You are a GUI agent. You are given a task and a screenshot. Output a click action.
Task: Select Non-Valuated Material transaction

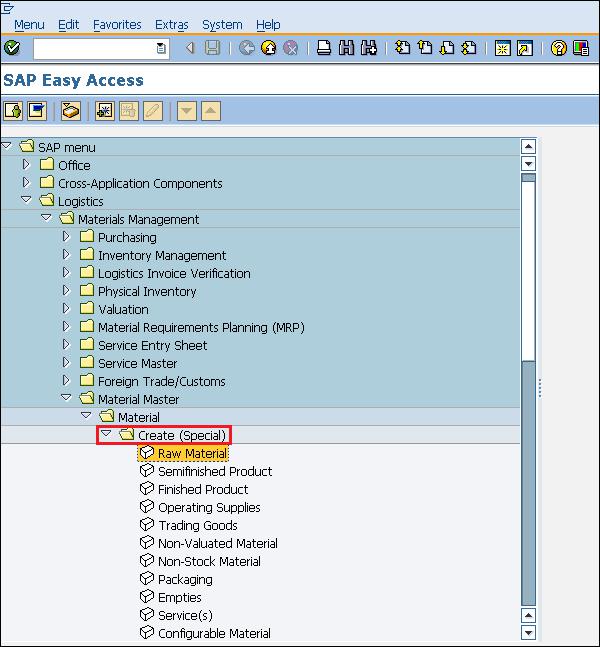click(x=218, y=543)
